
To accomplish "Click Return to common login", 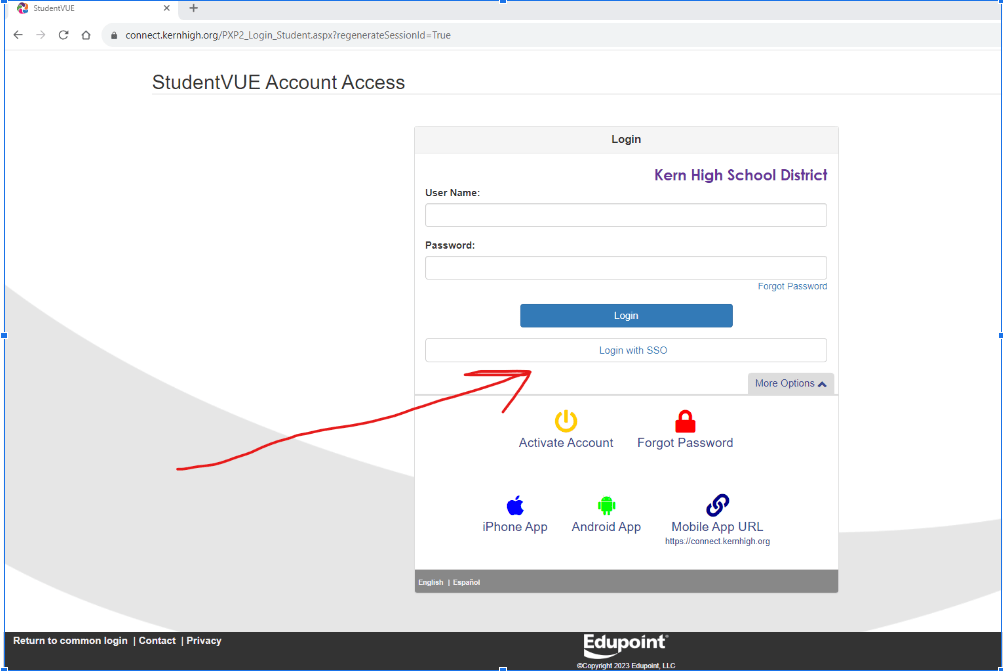I will coord(70,640).
